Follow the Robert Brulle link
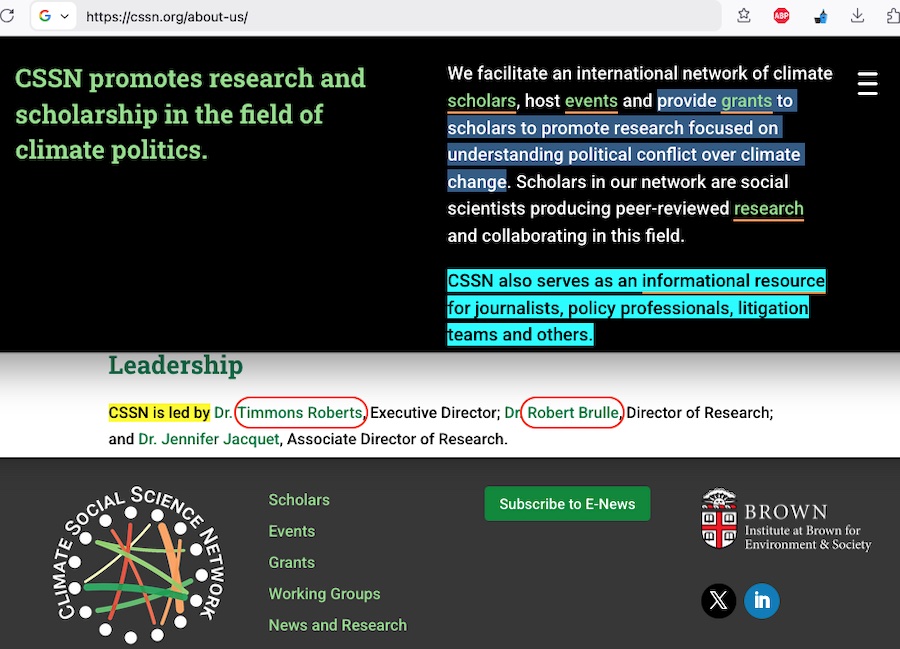 pyautogui.click(x=572, y=412)
